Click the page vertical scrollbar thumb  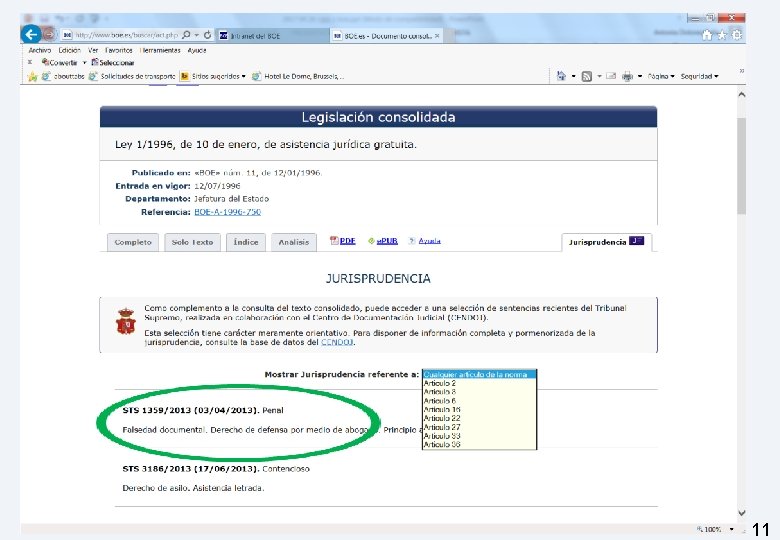[x=742, y=166]
